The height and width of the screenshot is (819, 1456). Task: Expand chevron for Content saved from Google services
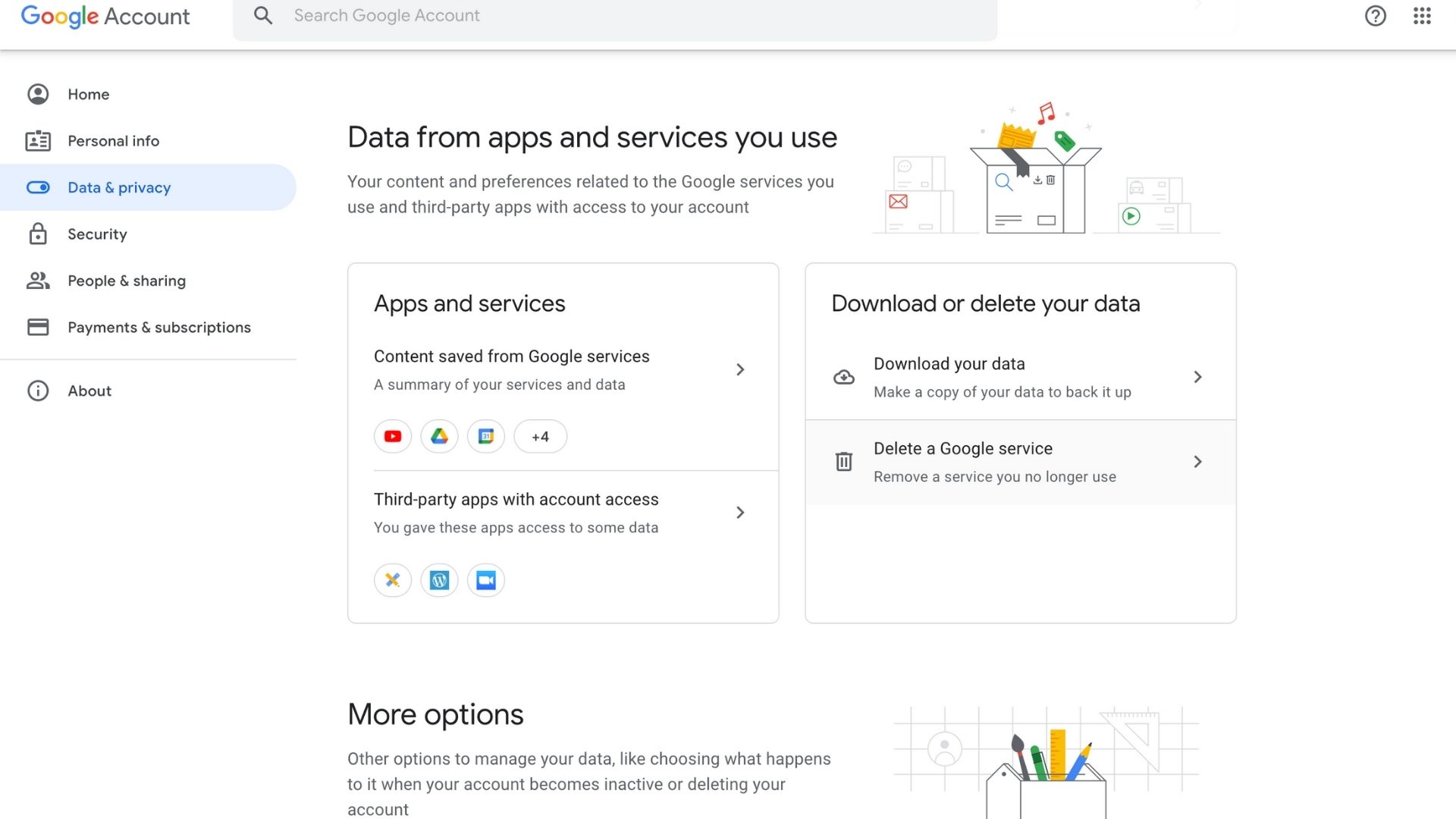740,369
